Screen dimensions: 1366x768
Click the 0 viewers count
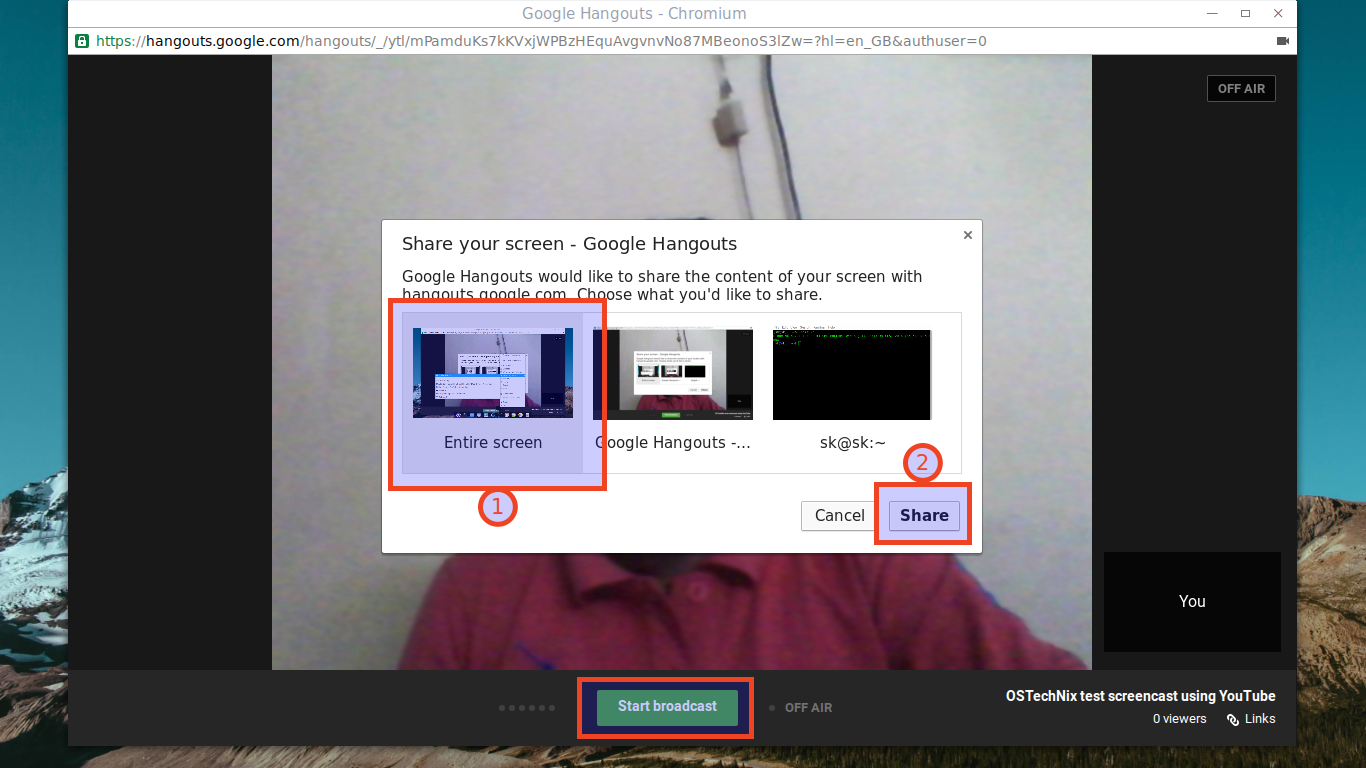[x=1179, y=719]
